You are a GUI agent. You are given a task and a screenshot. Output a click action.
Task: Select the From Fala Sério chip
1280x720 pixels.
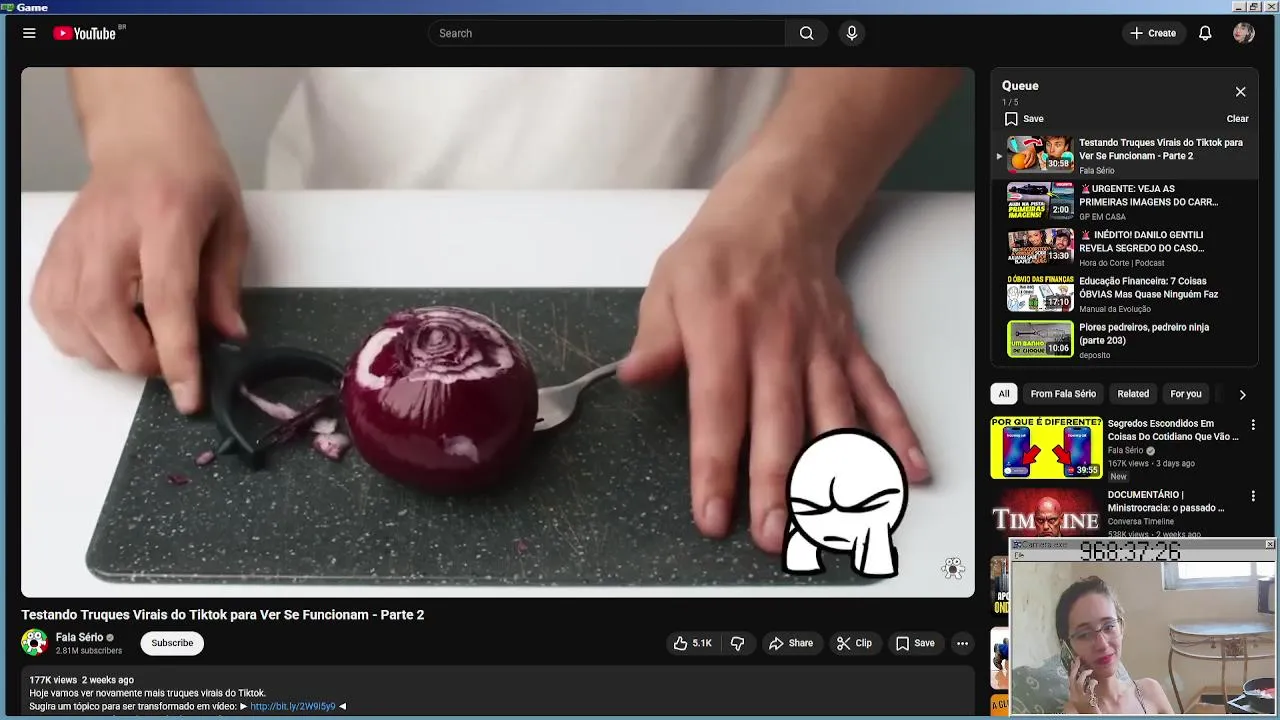(1063, 394)
